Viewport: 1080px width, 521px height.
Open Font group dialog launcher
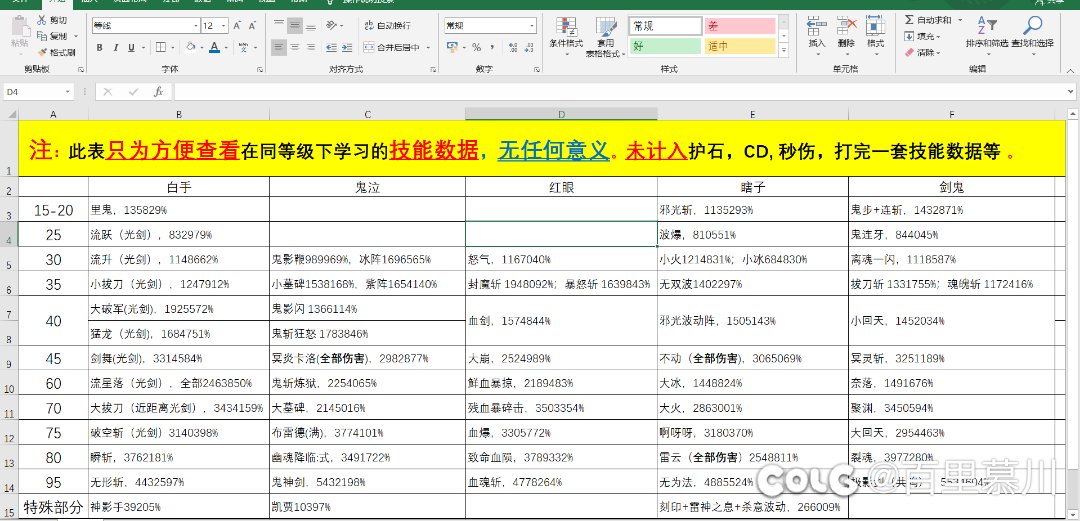(260, 70)
